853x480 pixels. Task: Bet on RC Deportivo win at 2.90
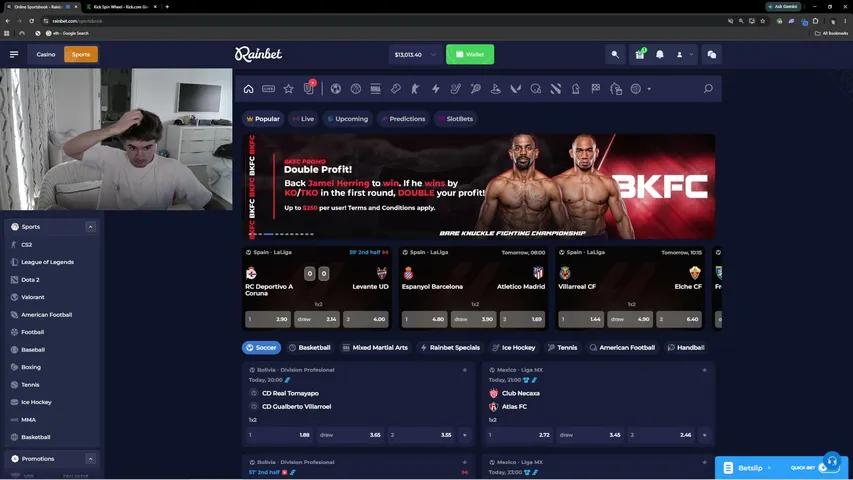[268, 319]
